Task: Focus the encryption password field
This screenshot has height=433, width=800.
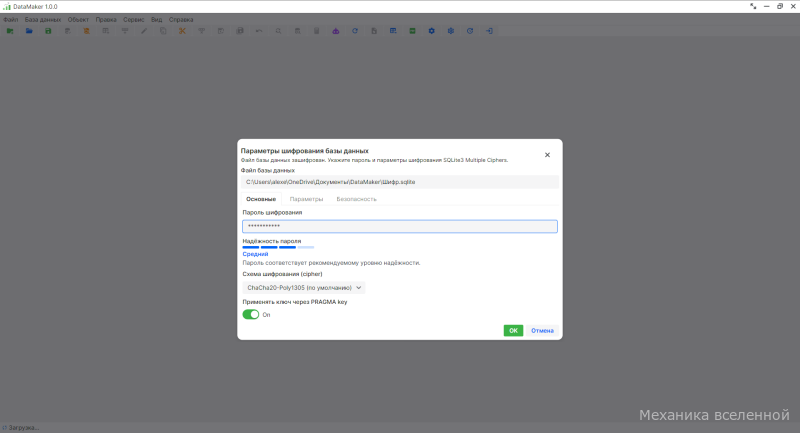Action: click(400, 226)
